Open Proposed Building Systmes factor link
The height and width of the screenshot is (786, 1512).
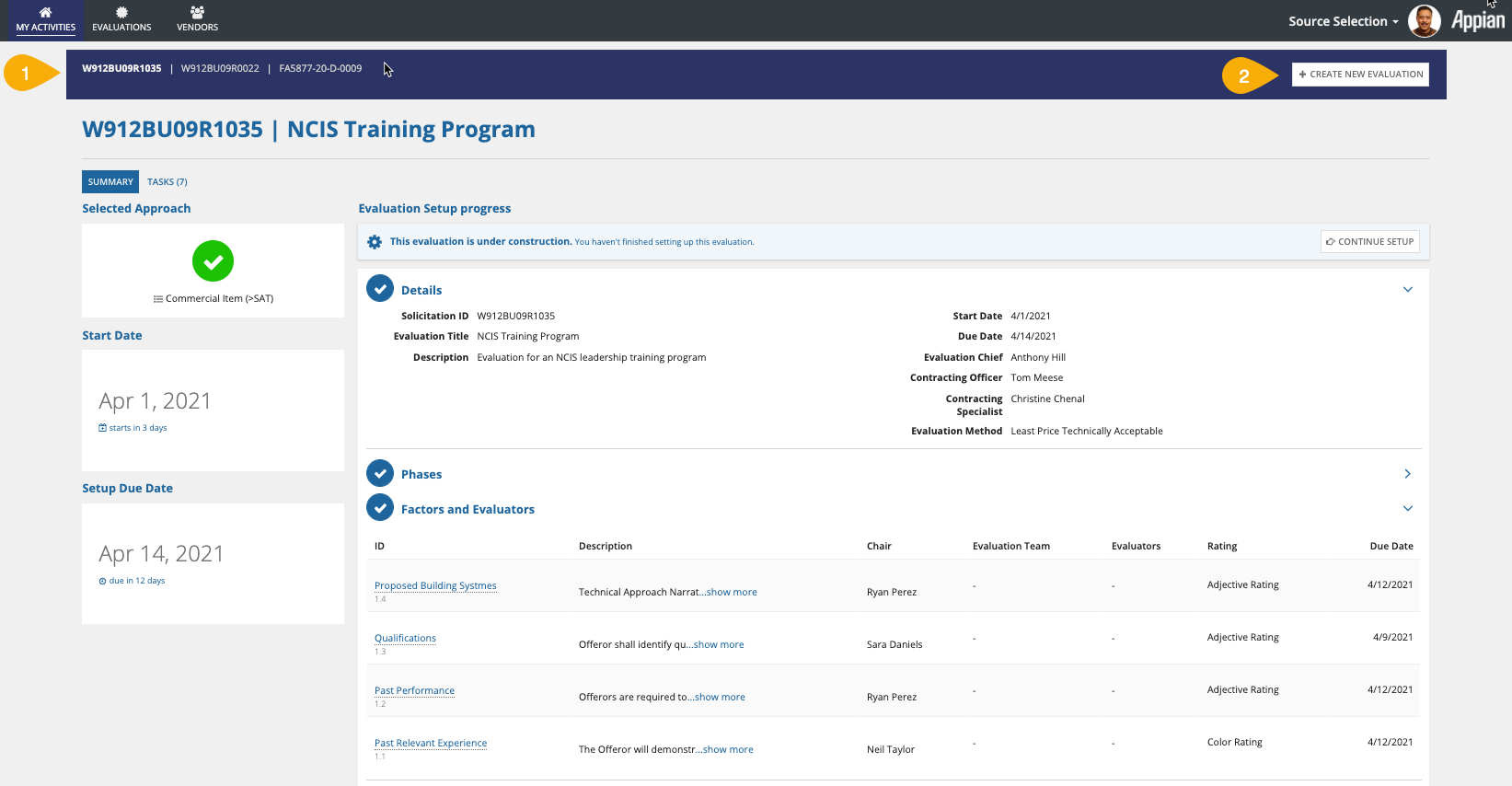point(435,585)
